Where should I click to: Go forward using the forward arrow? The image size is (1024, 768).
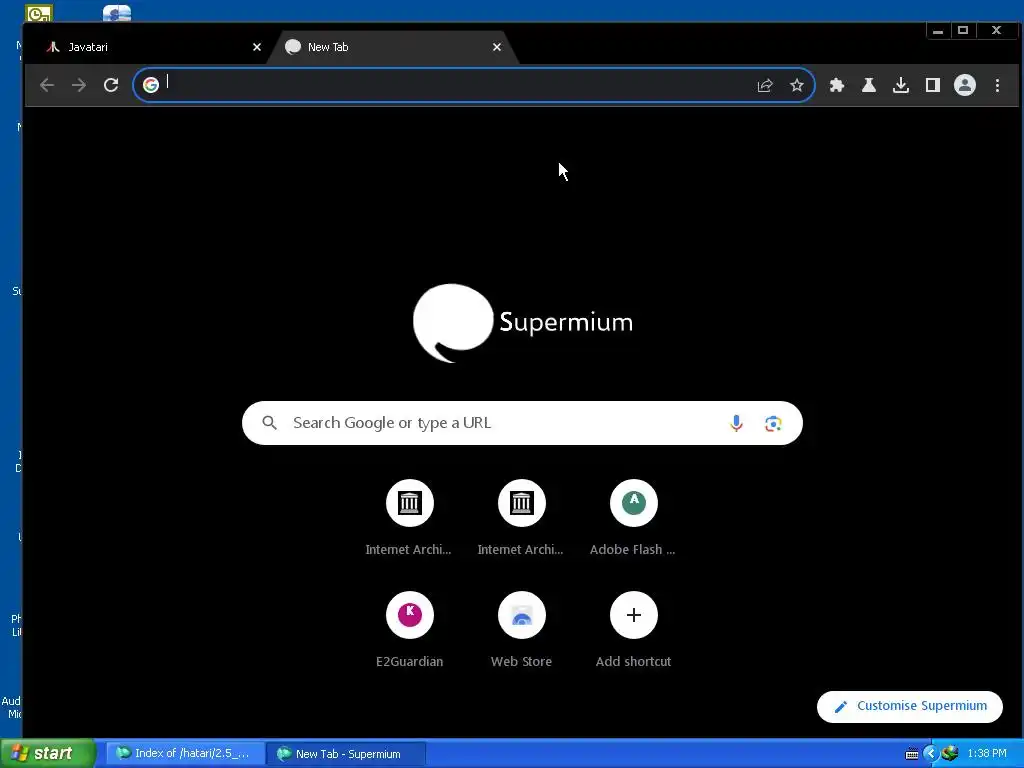coord(79,85)
